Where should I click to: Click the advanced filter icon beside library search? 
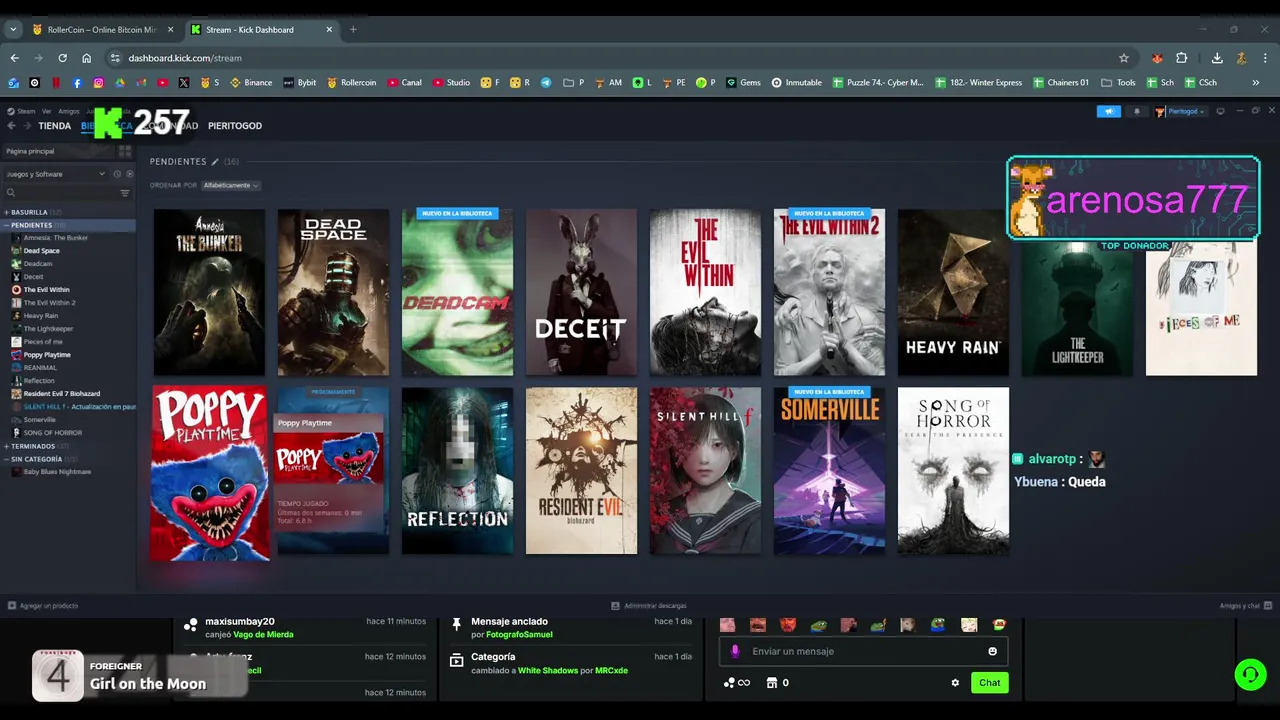pyautogui.click(x=125, y=193)
